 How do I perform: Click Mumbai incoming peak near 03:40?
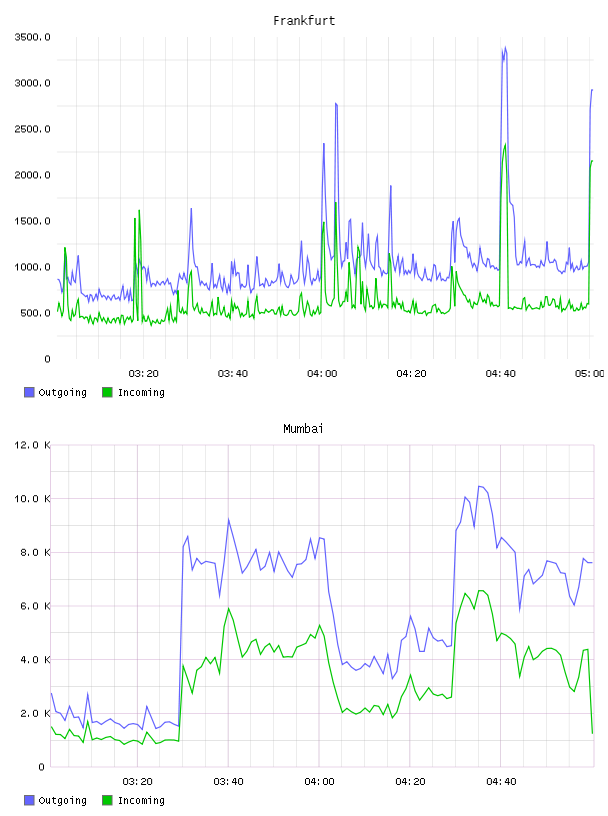point(228,608)
